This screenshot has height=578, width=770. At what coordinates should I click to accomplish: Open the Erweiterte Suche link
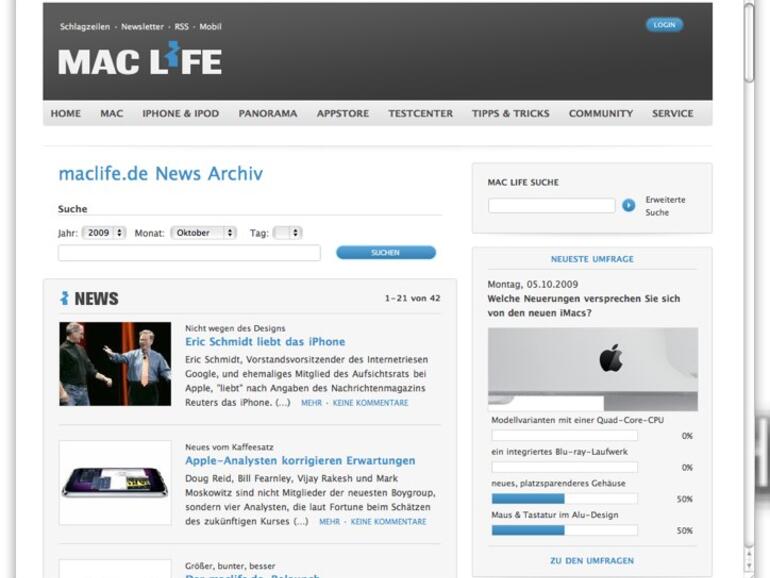[x=665, y=206]
